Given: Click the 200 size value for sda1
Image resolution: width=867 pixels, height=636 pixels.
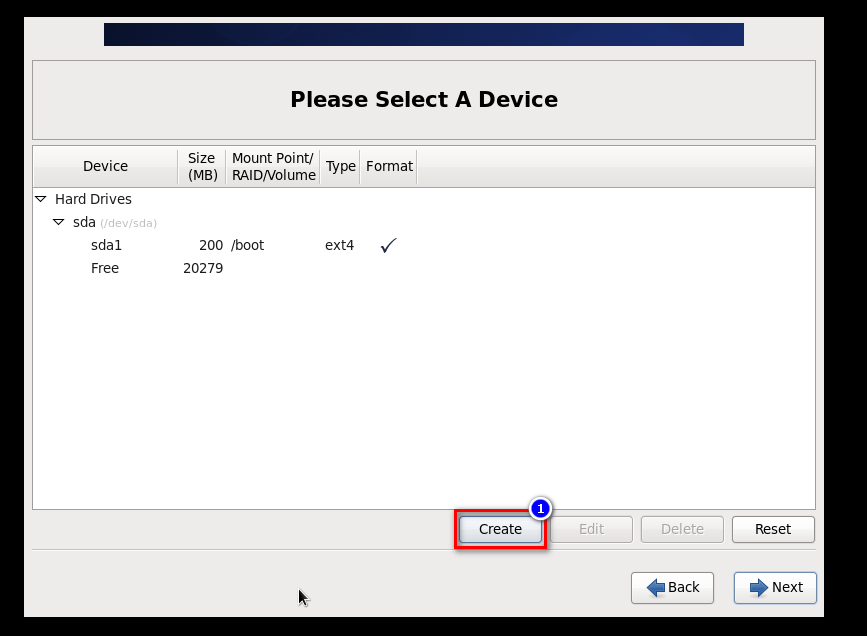Looking at the screenshot, I should tap(211, 245).
